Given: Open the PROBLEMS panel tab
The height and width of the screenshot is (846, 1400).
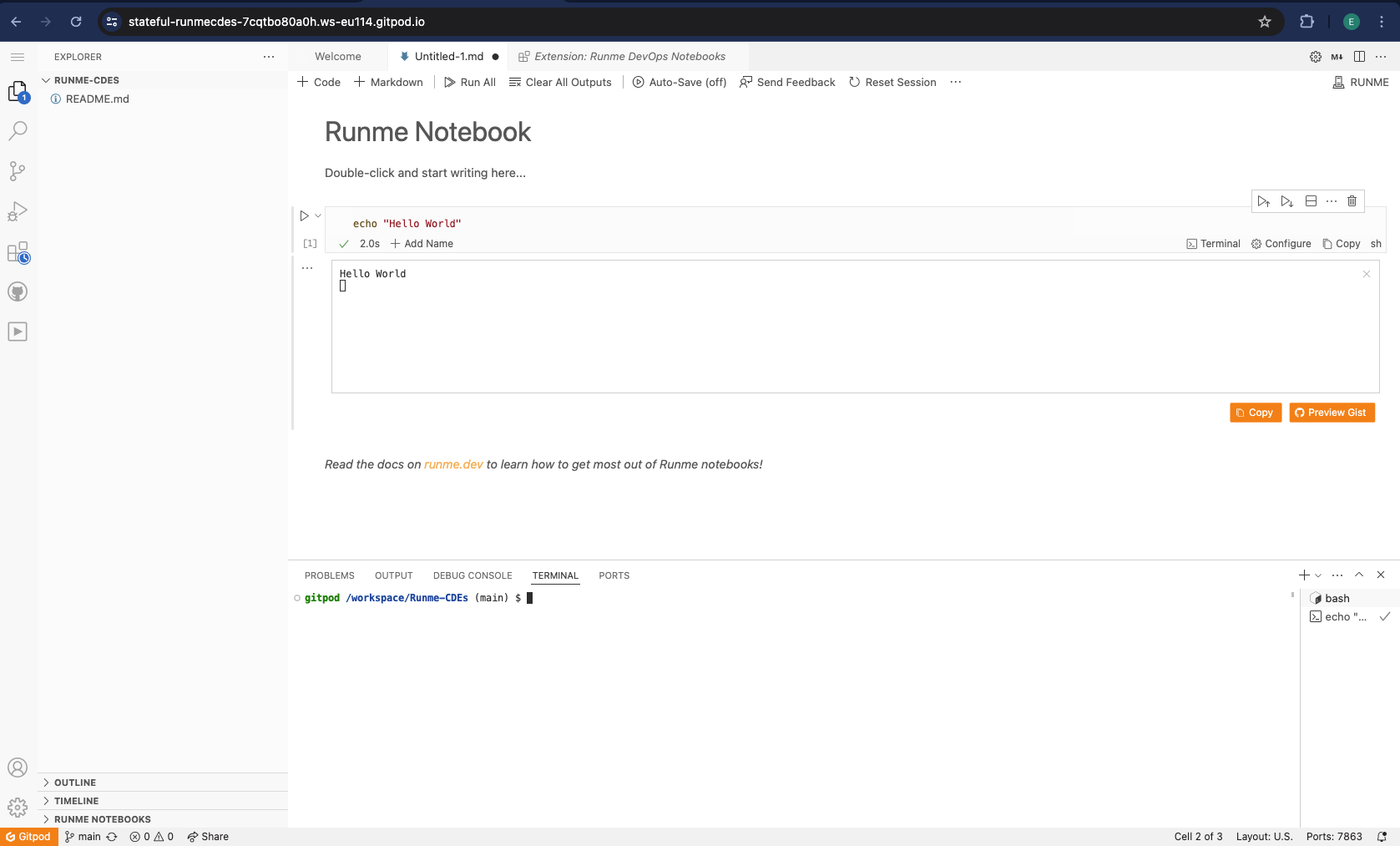Looking at the screenshot, I should click(329, 575).
